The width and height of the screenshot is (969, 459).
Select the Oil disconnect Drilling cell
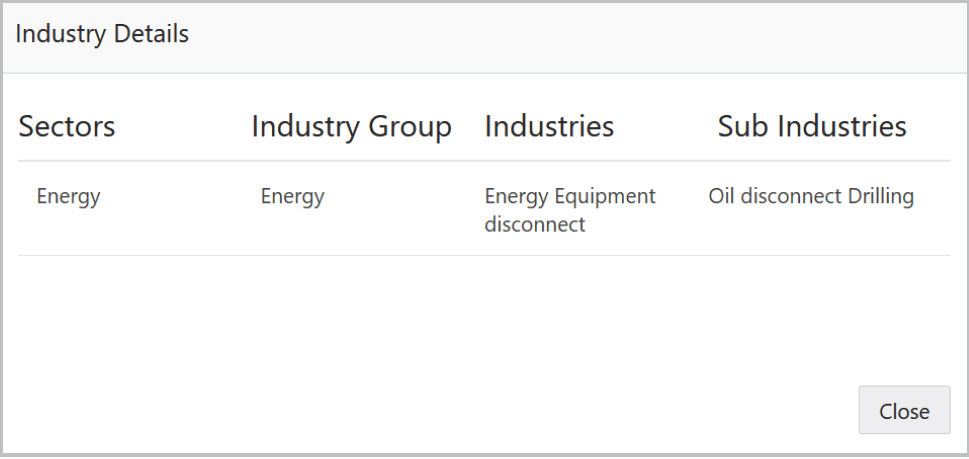click(x=811, y=196)
